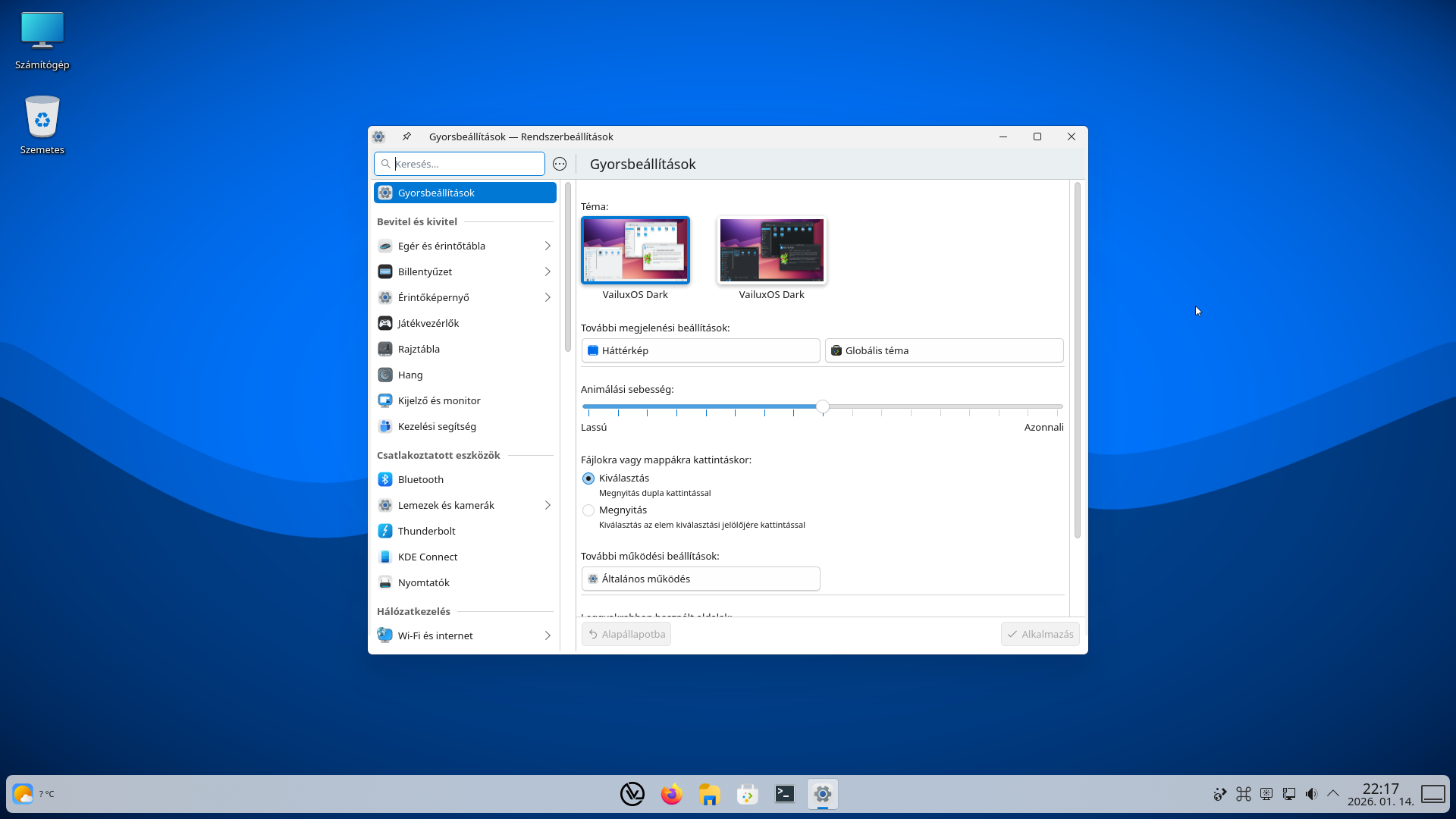
Task: Click the volume icon in system tray
Action: tap(1311, 794)
